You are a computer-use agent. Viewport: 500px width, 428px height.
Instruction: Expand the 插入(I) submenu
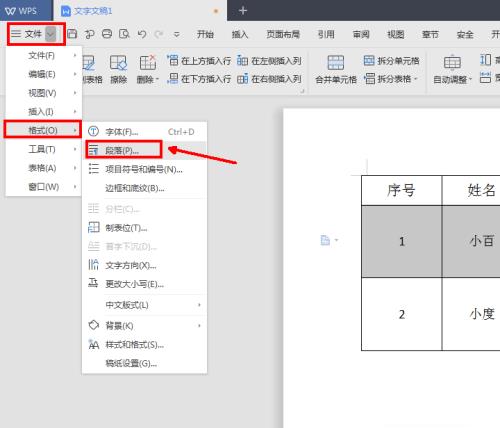tap(44, 111)
